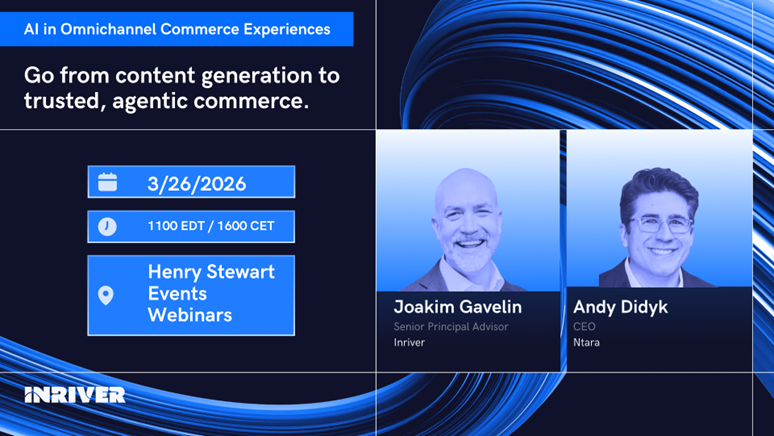The width and height of the screenshot is (774, 436).
Task: Select the Henry Stewart Events Webinars box
Action: click(192, 295)
